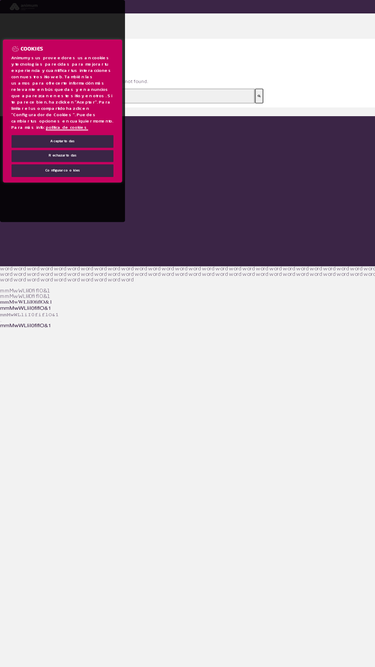Click fourth bold mmMwWLliI0fiflO&1 sample line
Screen dimensions: 375x667
[x=26, y=308]
